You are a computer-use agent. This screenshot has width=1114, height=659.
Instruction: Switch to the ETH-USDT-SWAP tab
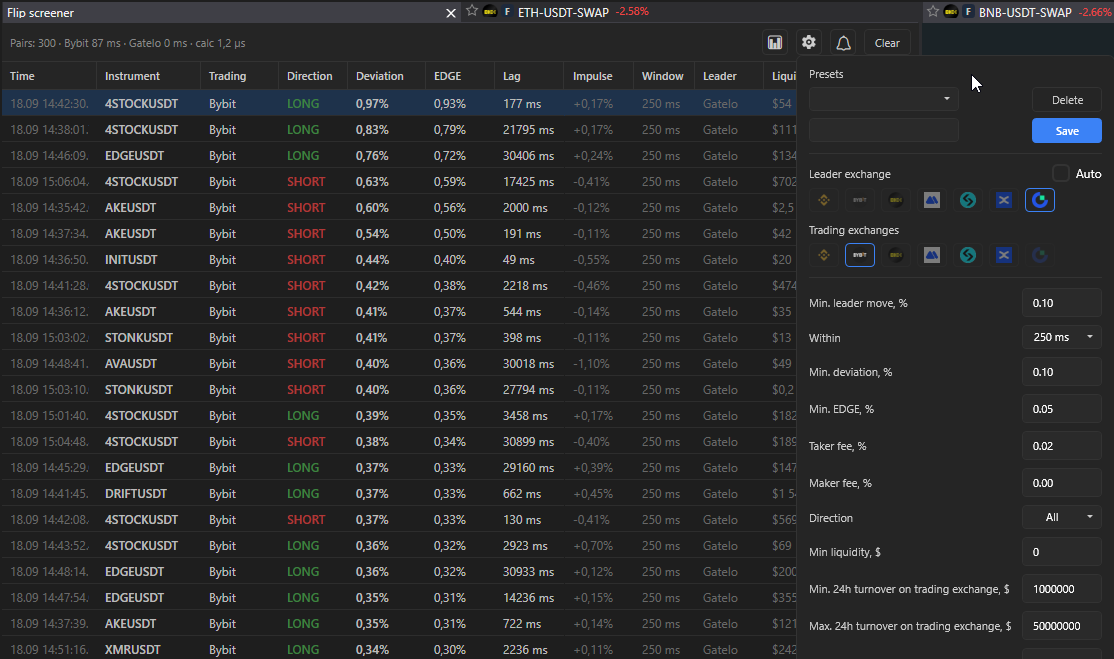tap(693, 12)
